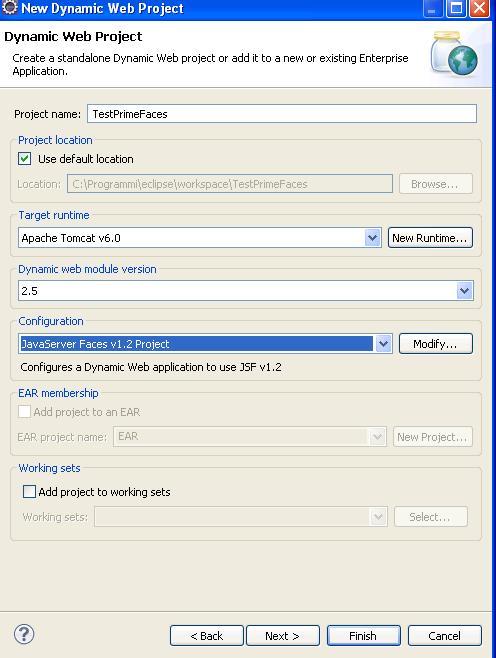The image size is (496, 658).
Task: Click the < Back button
Action: [206, 636]
